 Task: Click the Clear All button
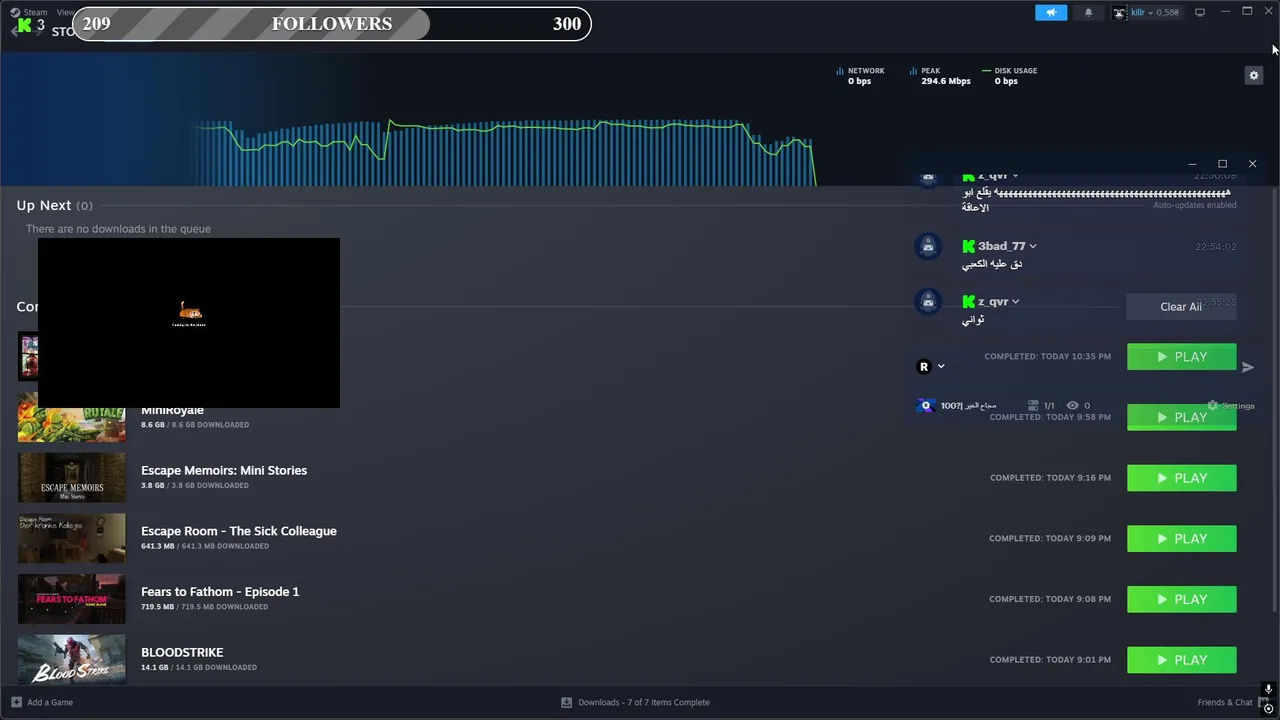(x=1181, y=307)
